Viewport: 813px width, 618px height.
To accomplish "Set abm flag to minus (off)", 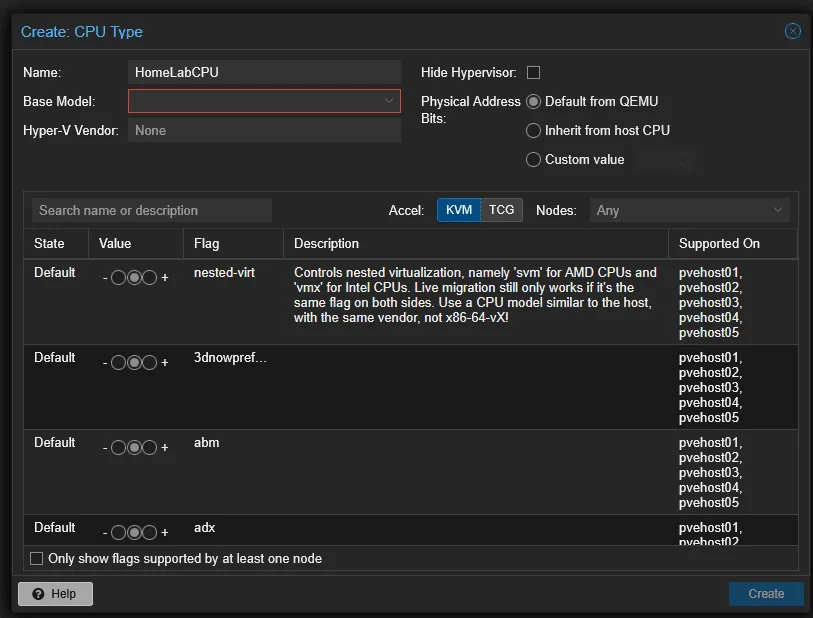I will [x=118, y=447].
